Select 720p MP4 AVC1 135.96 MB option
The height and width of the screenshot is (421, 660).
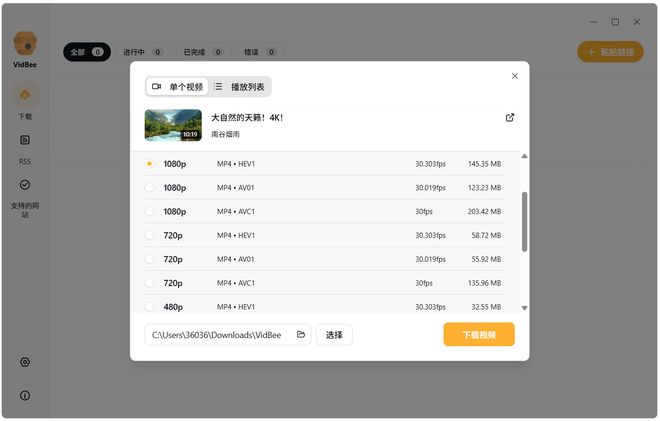pyautogui.click(x=325, y=283)
